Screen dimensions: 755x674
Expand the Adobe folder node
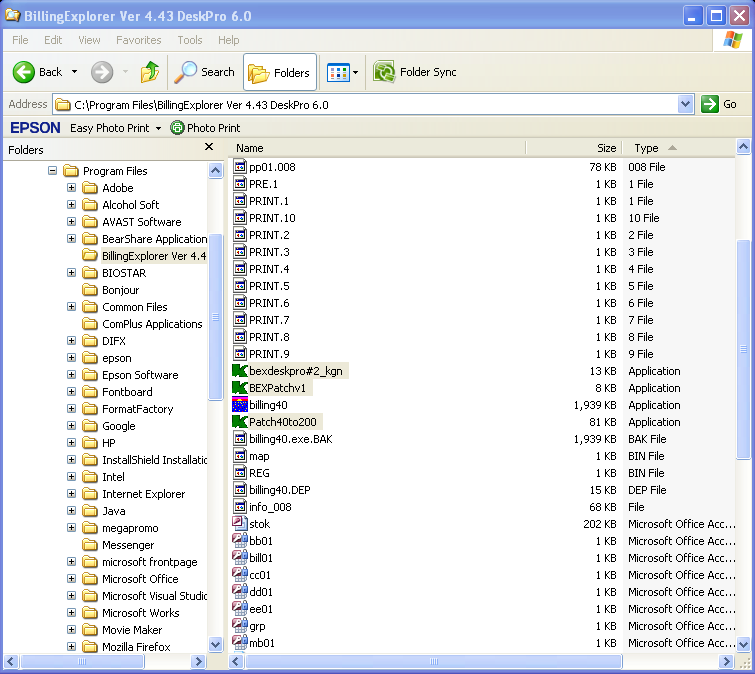click(71, 188)
